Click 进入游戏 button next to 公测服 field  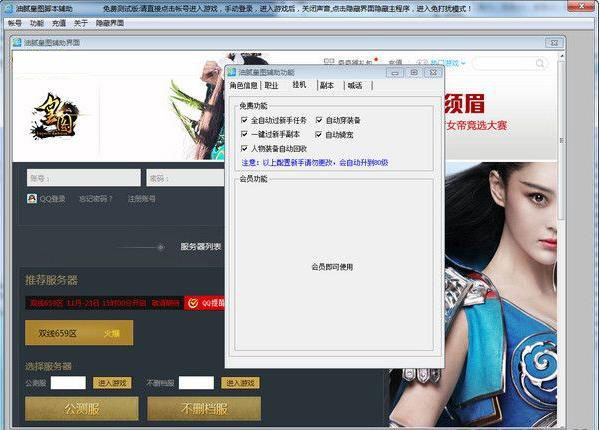click(112, 383)
